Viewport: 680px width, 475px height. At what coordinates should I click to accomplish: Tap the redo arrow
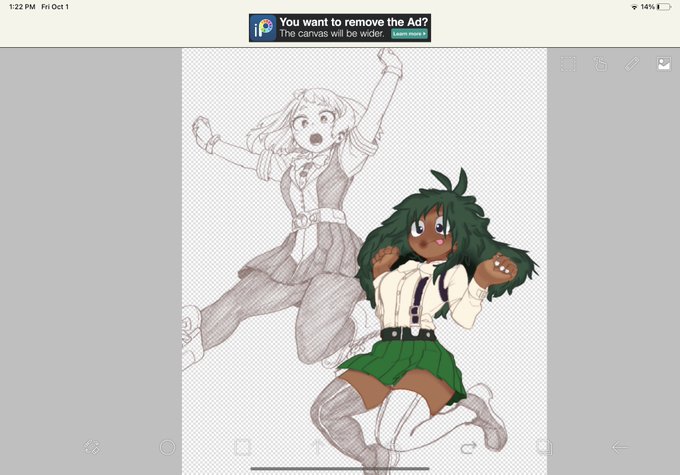(x=469, y=447)
